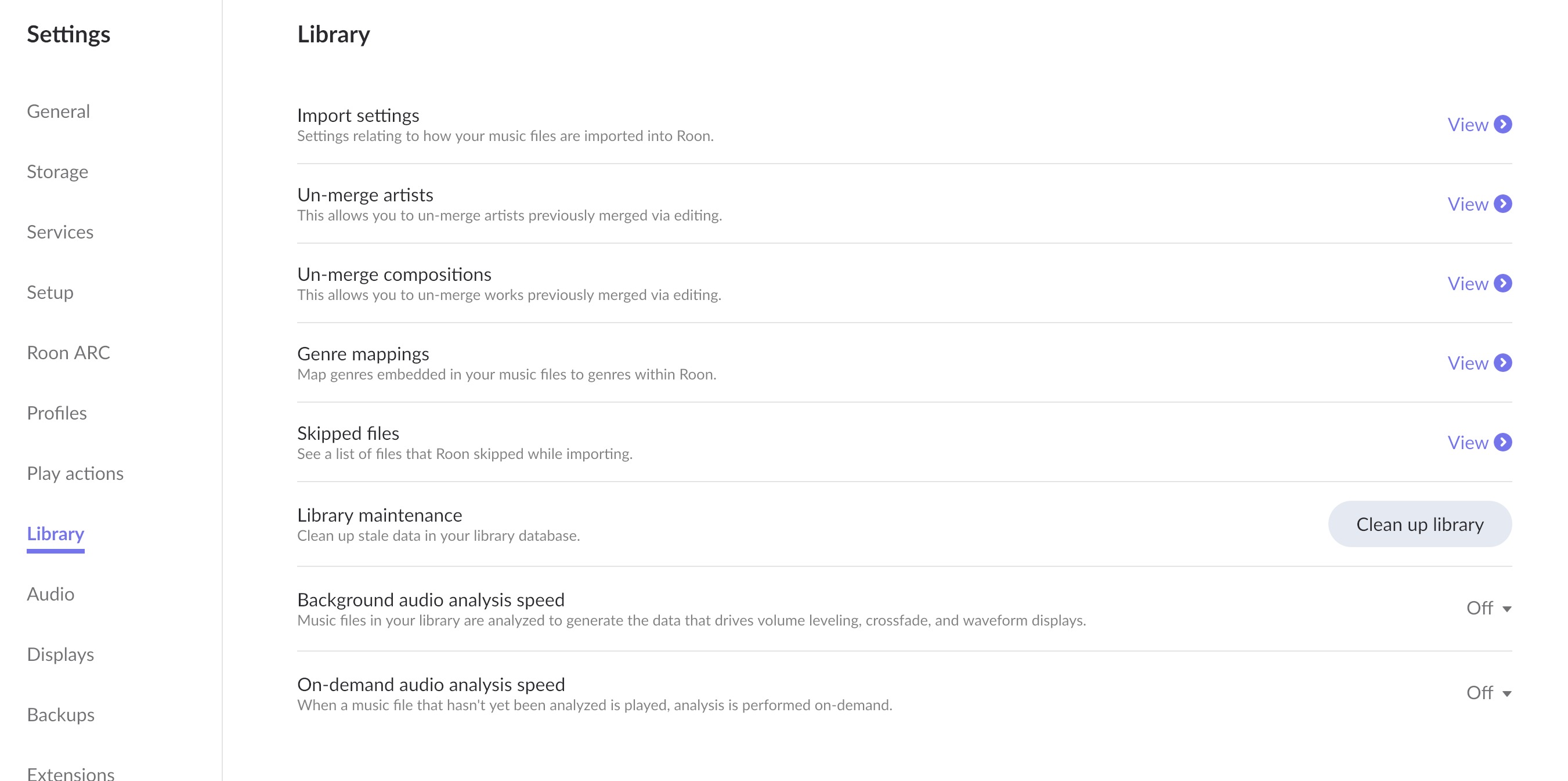The width and height of the screenshot is (1568, 781).
Task: Click the arrow icon for Un-merge compositions
Action: 1502,284
